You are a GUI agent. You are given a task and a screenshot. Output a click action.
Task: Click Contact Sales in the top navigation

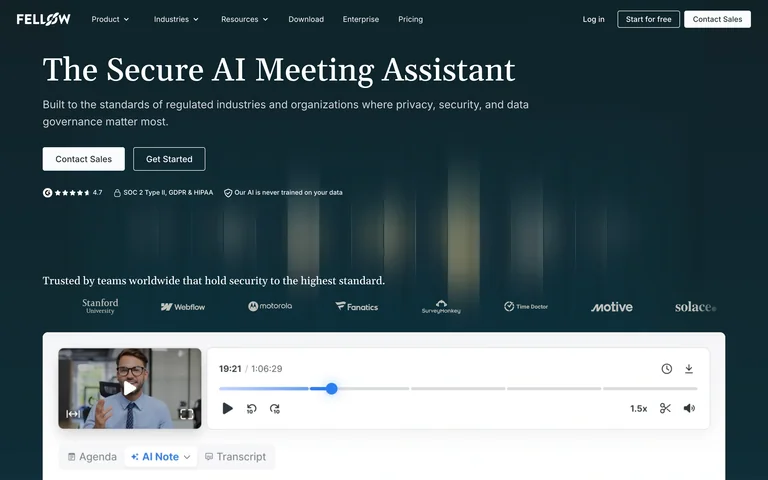pos(718,19)
